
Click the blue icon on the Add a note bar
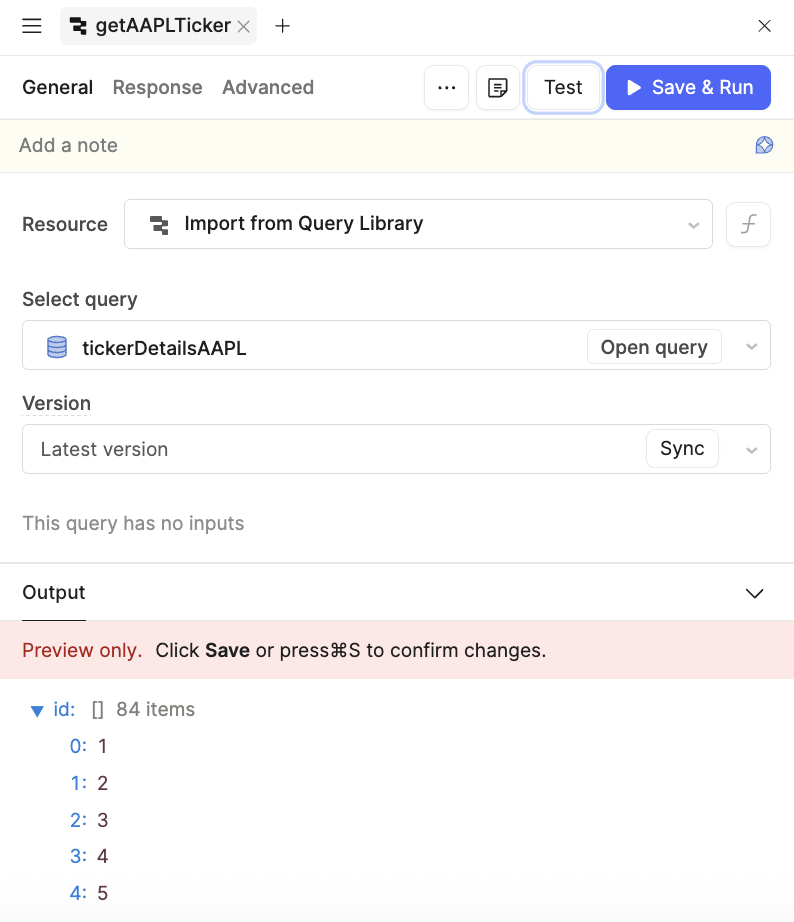point(764,144)
